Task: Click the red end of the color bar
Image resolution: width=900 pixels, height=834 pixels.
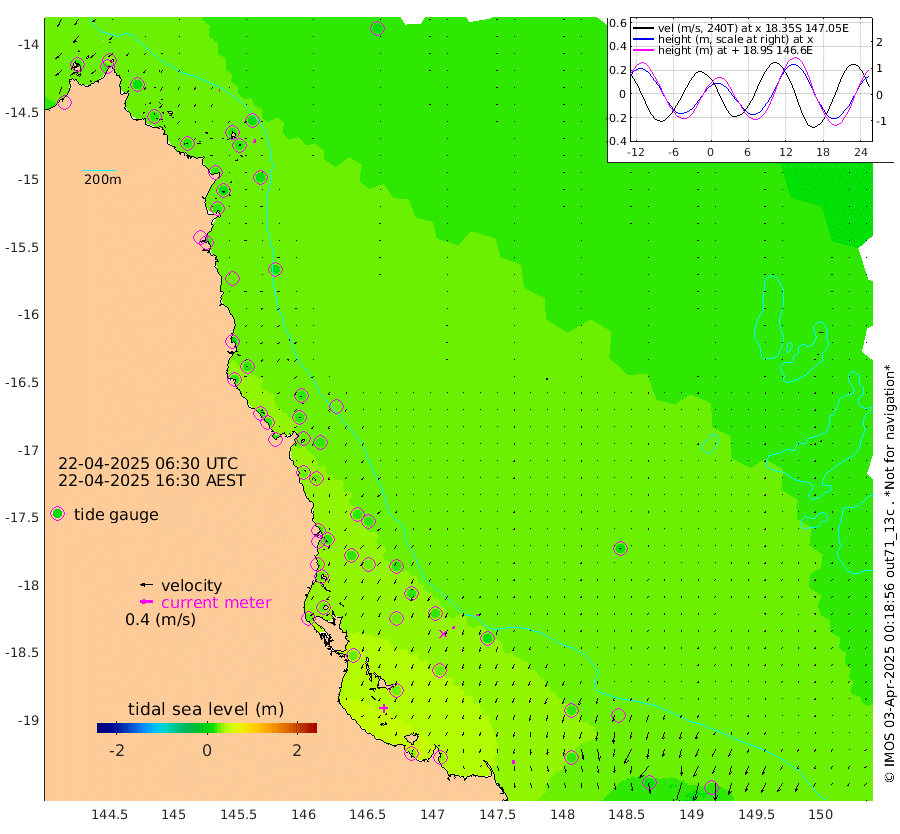Action: click(x=312, y=728)
